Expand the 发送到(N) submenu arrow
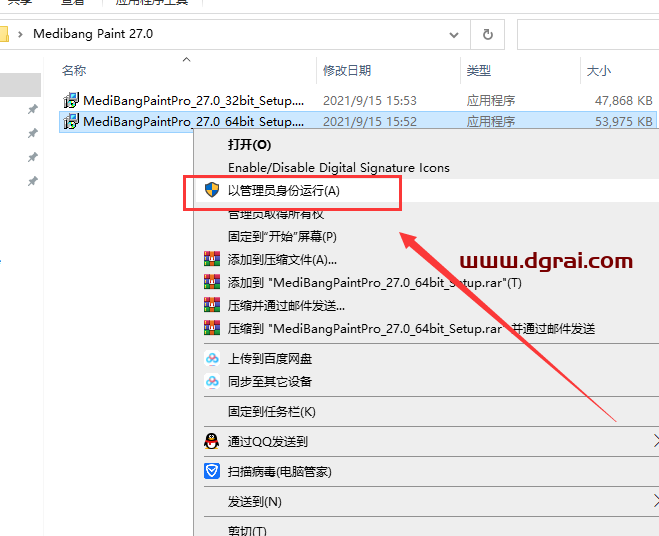 [x=656, y=501]
